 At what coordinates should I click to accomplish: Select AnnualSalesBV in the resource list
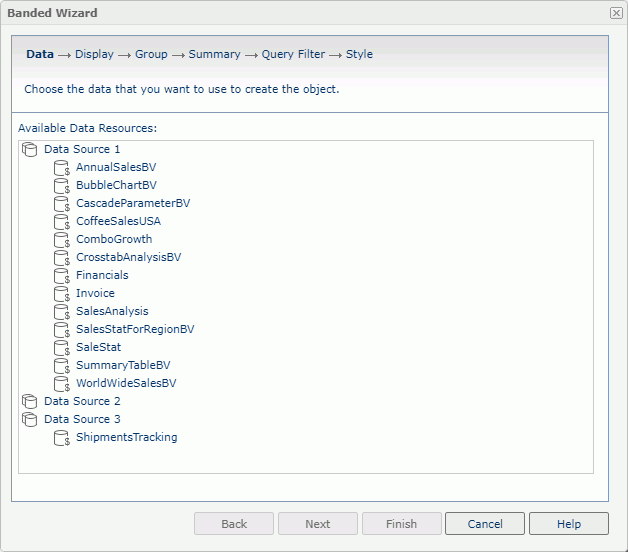point(116,167)
